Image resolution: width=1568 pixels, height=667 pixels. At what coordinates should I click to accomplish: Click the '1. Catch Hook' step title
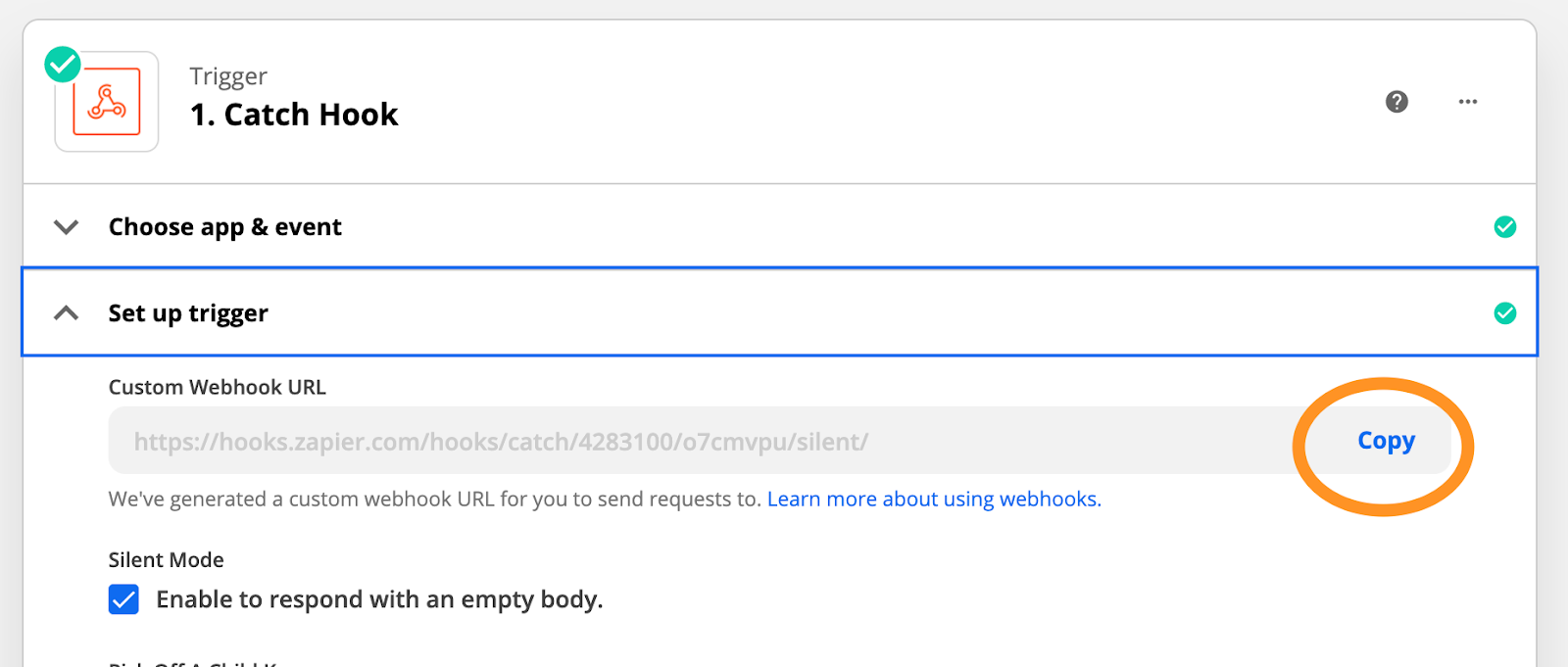coord(294,115)
